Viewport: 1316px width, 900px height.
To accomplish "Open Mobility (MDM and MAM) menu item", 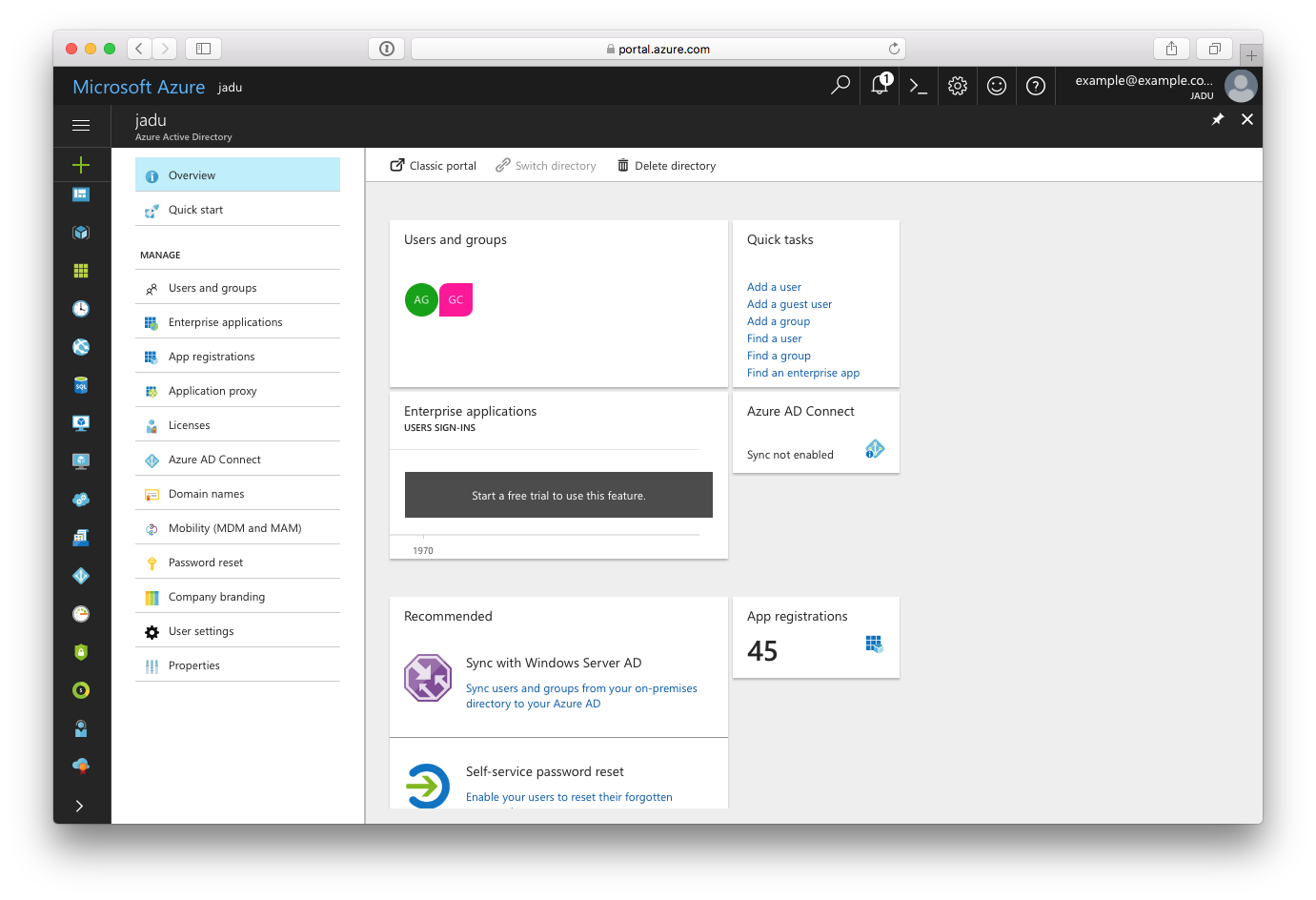I will coord(237,528).
